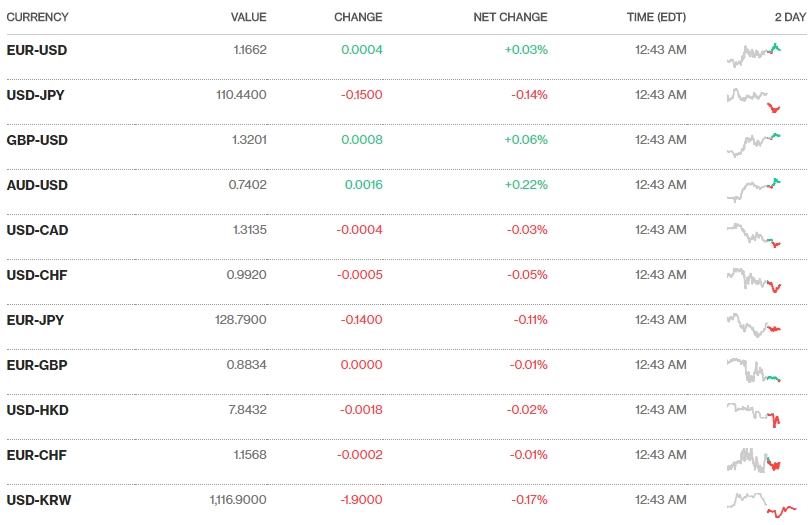Open the EUR-CHF pair link
The image size is (812, 525).
click(x=37, y=455)
